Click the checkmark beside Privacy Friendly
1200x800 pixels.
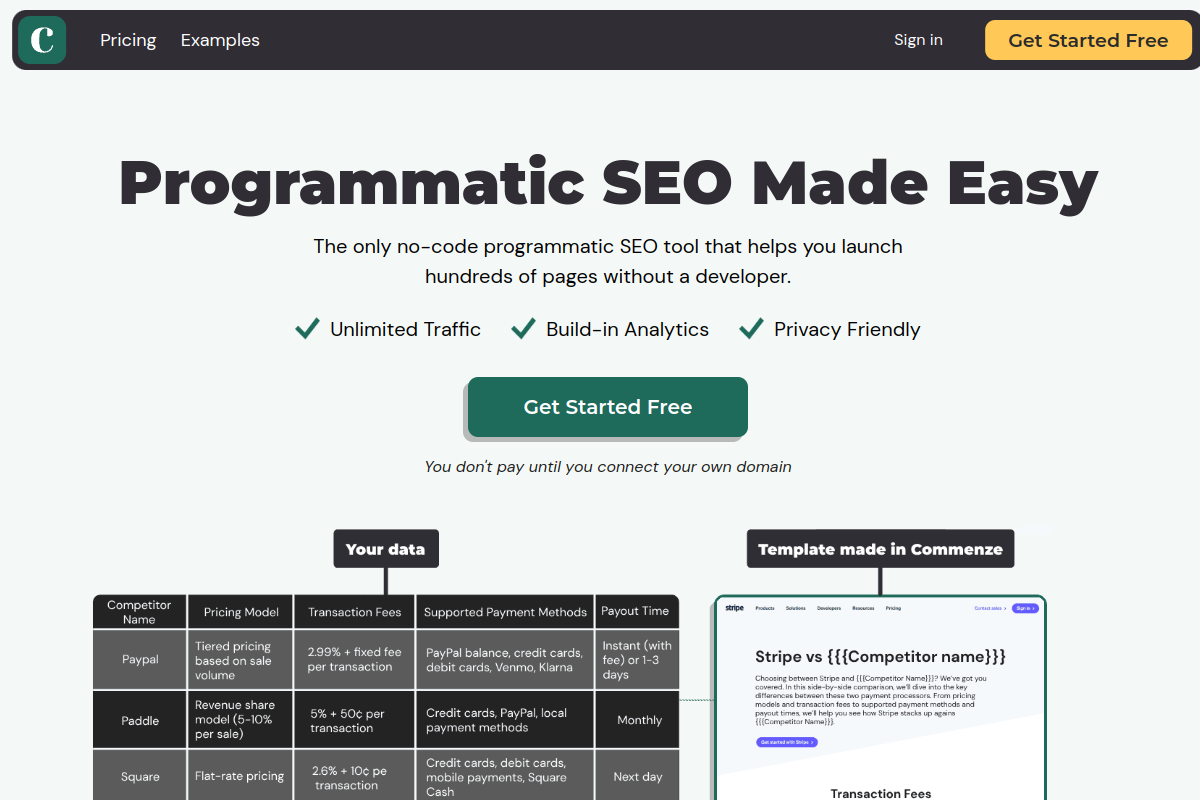[x=751, y=329]
